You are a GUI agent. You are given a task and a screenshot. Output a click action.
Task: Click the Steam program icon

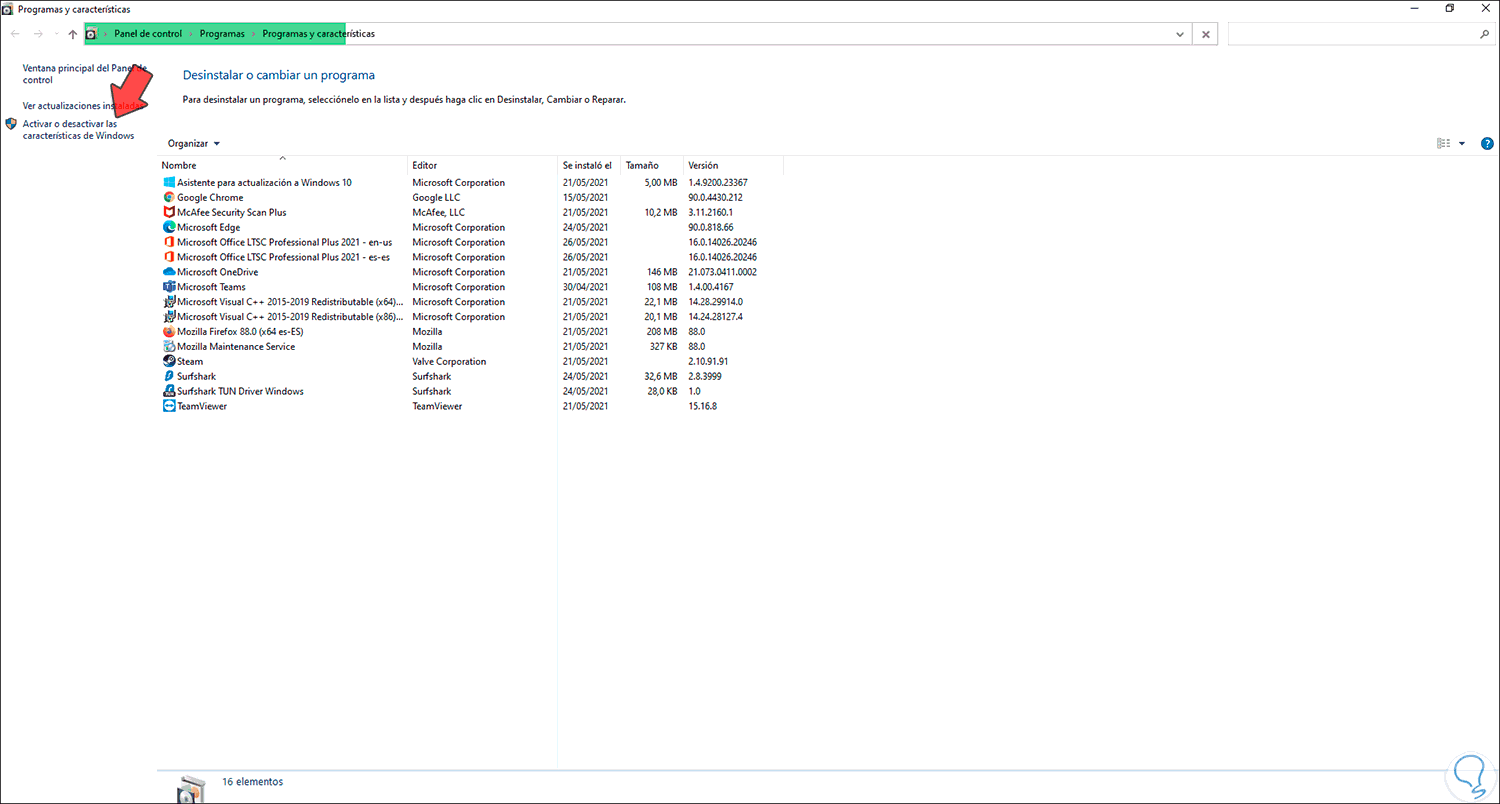pyautogui.click(x=169, y=362)
